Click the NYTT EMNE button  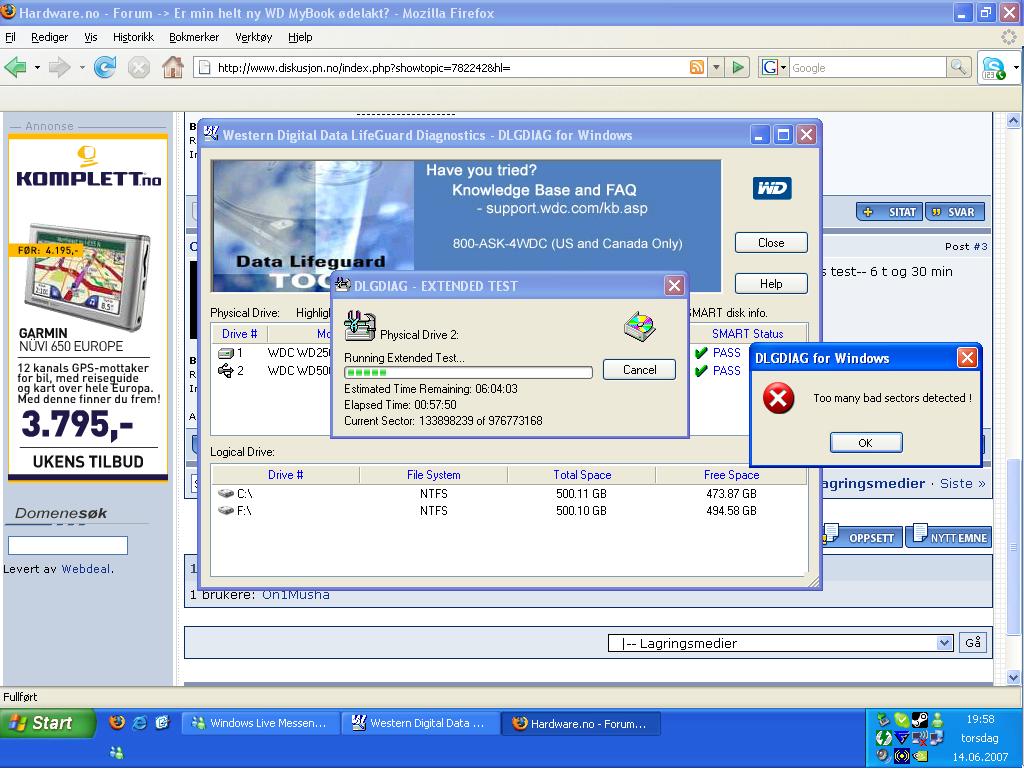click(949, 537)
